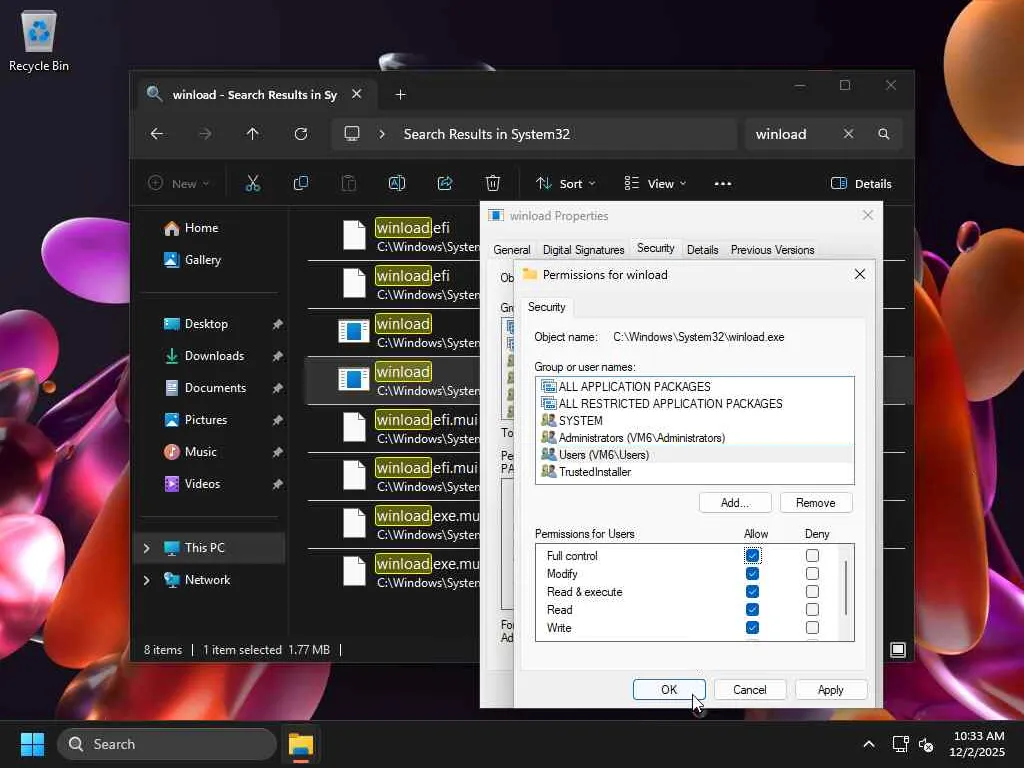Click the Rename icon in toolbar

(397, 183)
